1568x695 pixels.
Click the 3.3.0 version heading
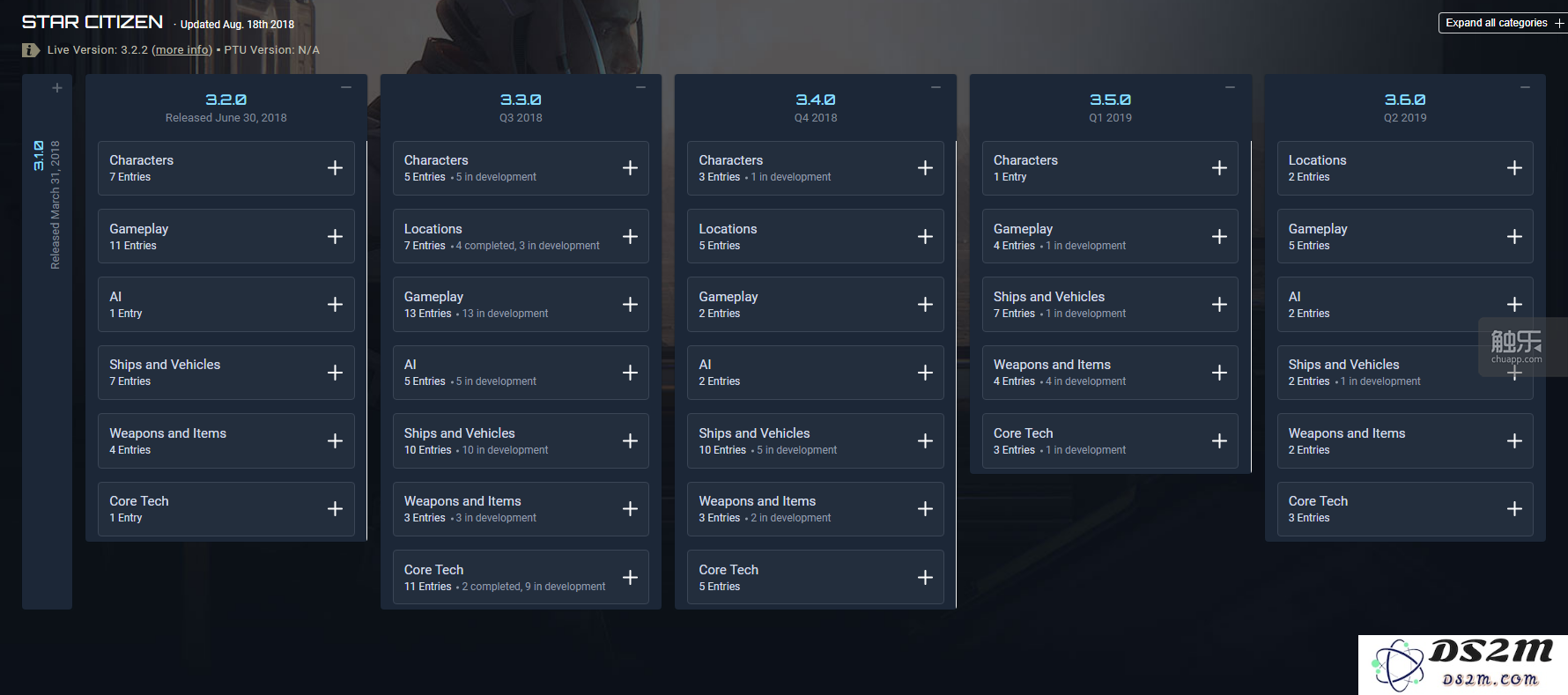(x=521, y=100)
